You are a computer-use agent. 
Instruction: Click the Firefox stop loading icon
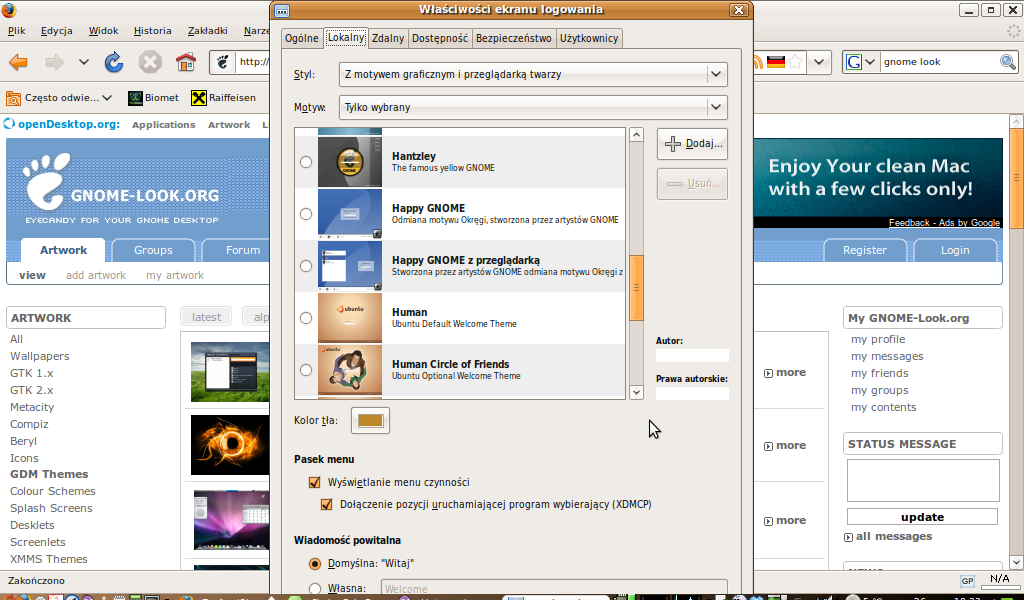point(150,62)
